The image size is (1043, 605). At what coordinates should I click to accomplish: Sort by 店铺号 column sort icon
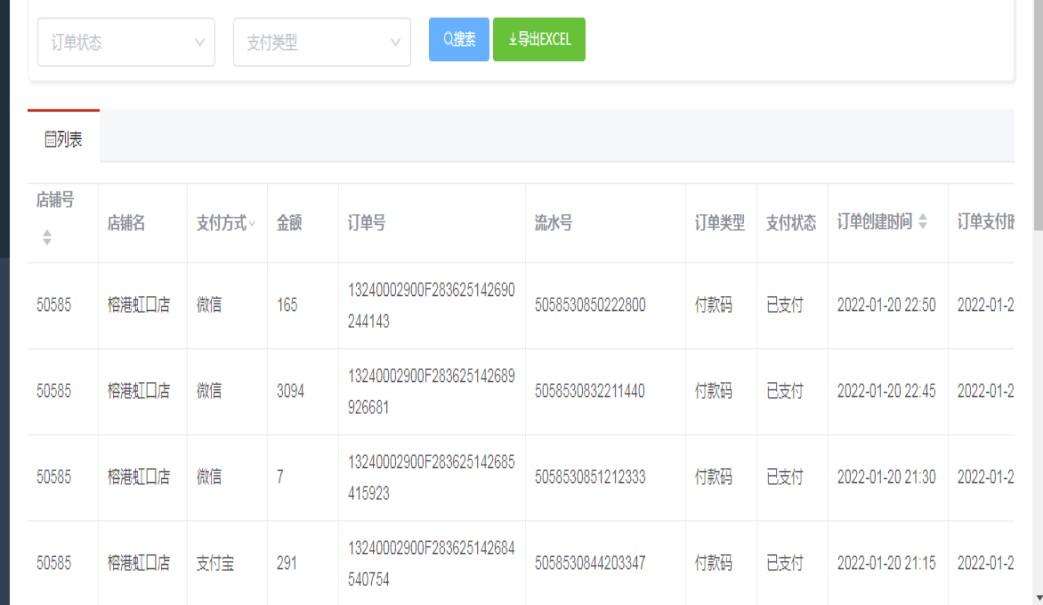pos(46,237)
